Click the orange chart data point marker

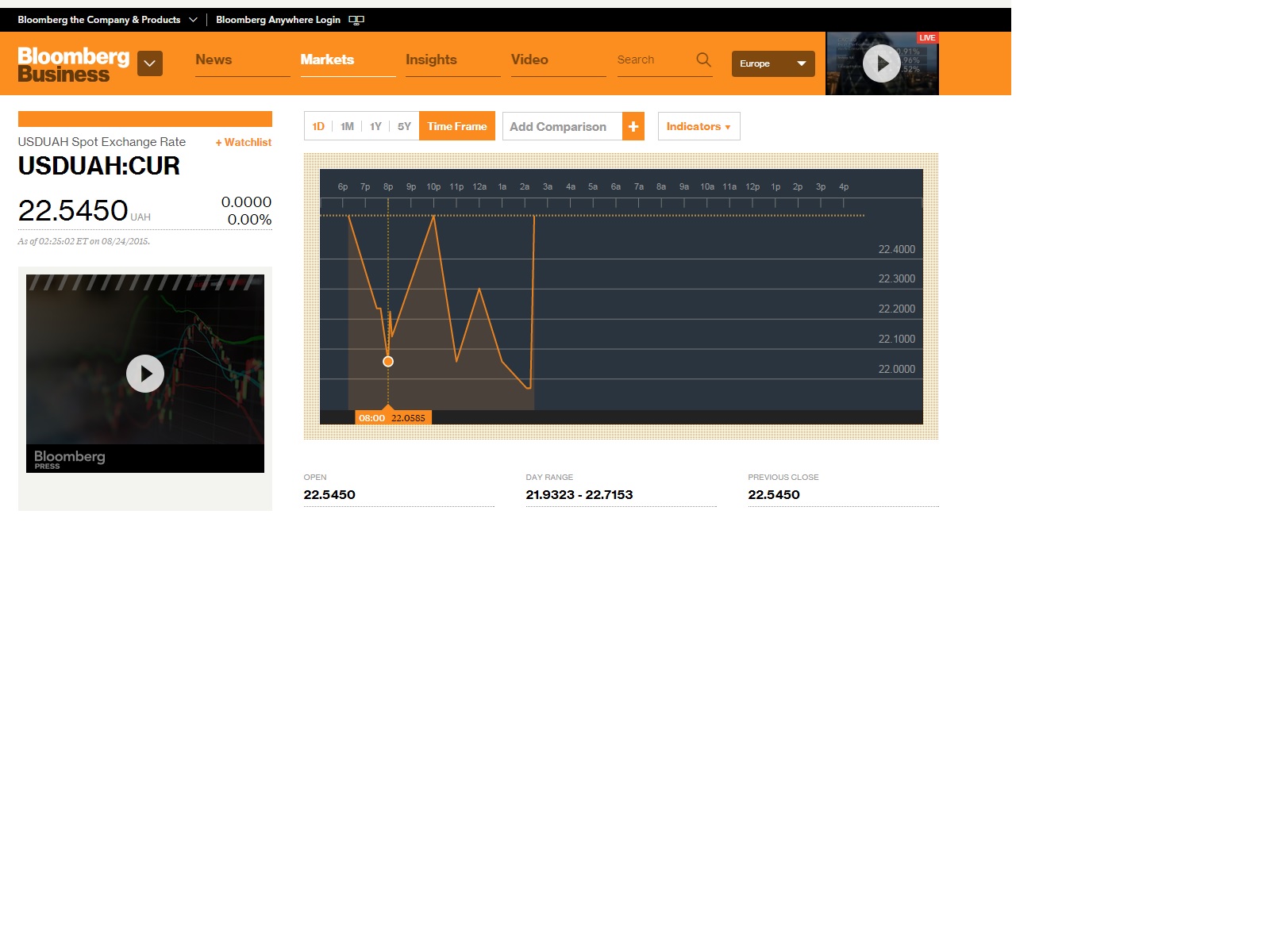[388, 362]
